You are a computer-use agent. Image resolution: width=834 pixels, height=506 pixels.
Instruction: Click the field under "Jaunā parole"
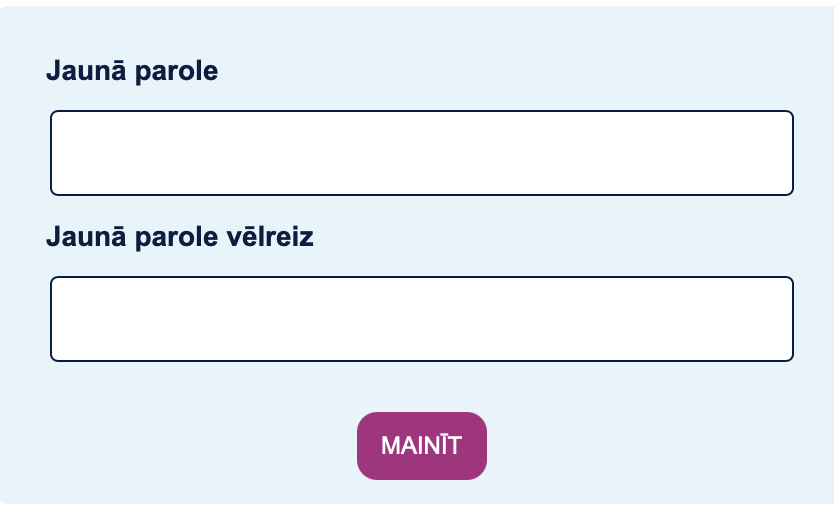[421, 153]
